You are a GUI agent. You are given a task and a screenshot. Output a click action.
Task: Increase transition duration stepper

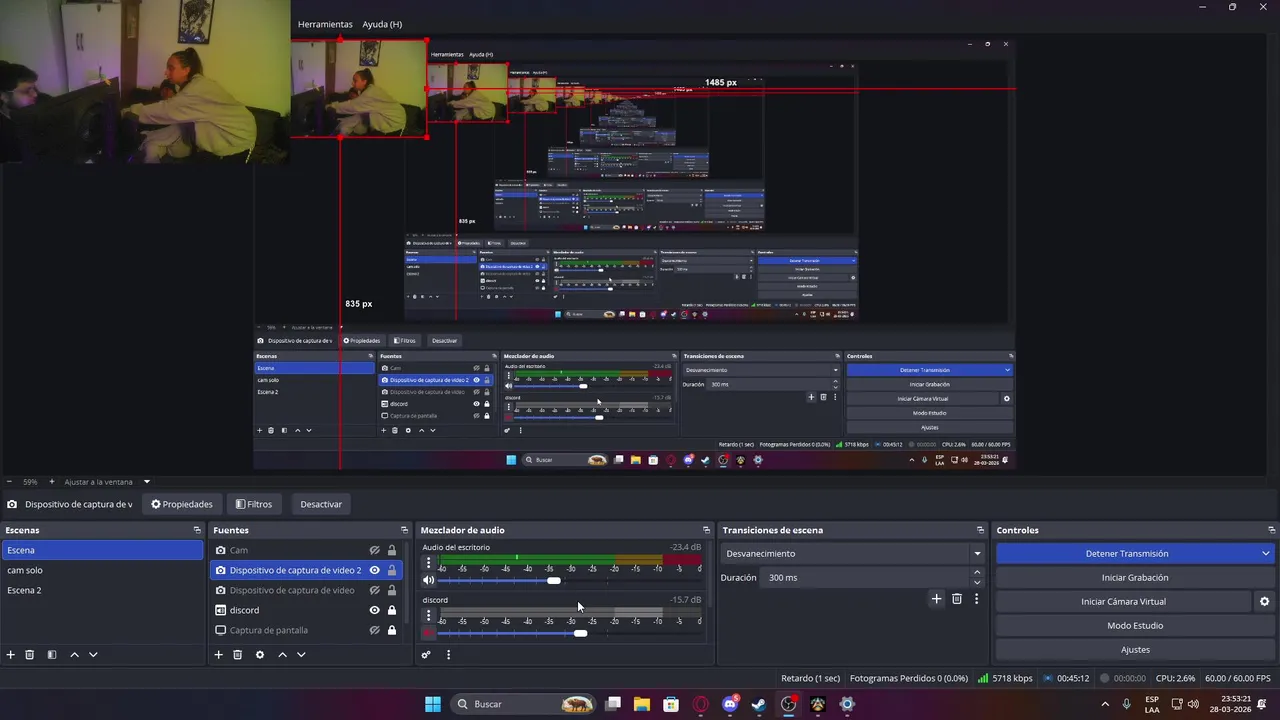tap(977, 573)
